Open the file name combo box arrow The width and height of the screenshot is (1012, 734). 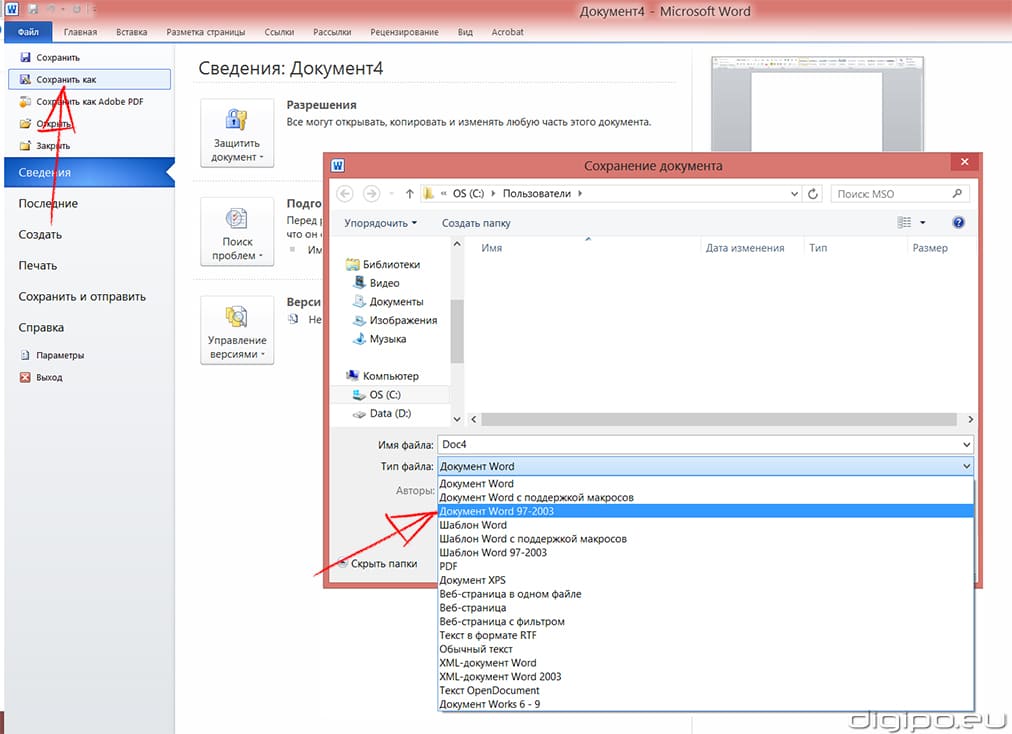966,445
